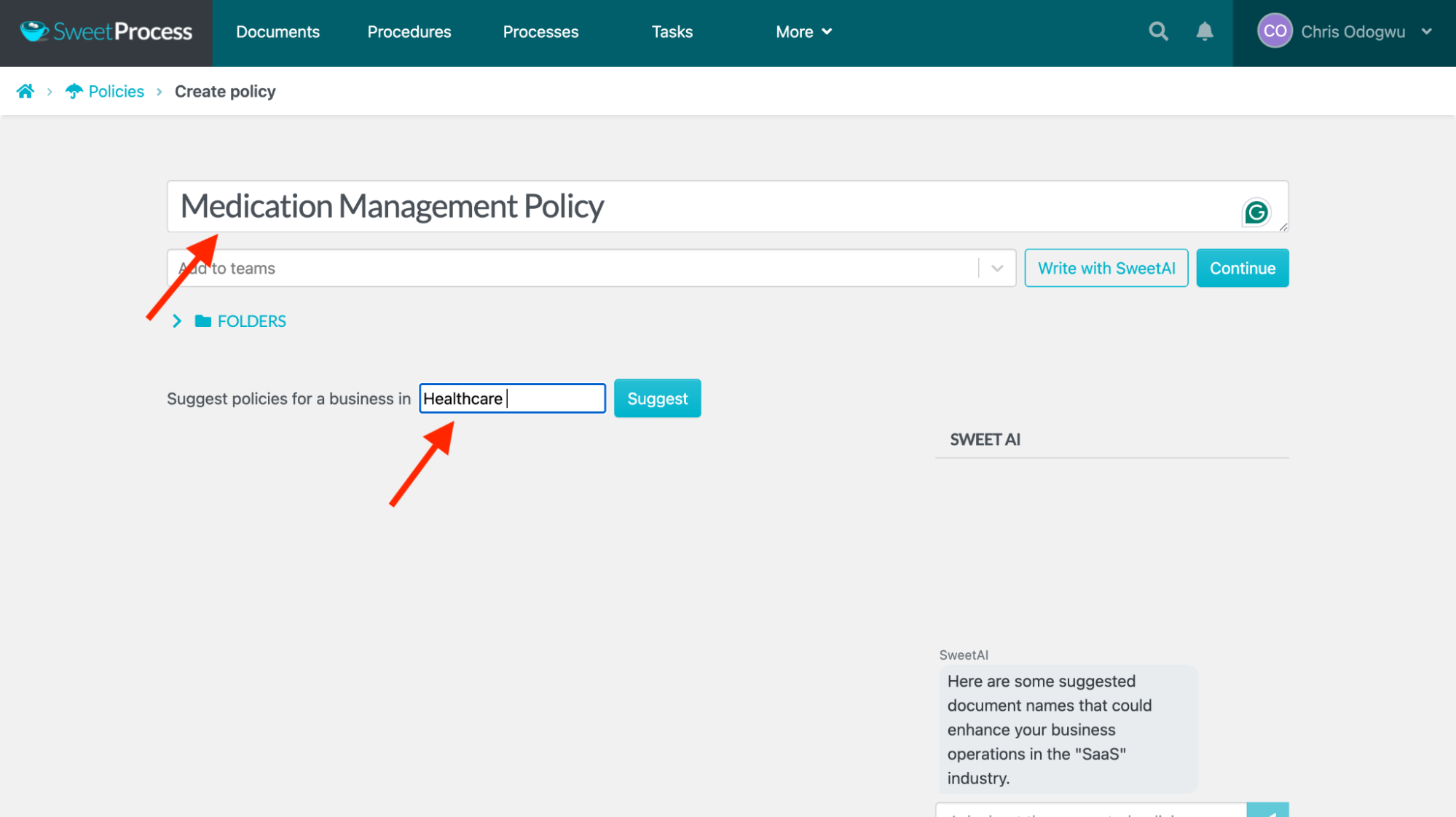
Task: Expand the FOLDERS section
Action: click(176, 320)
